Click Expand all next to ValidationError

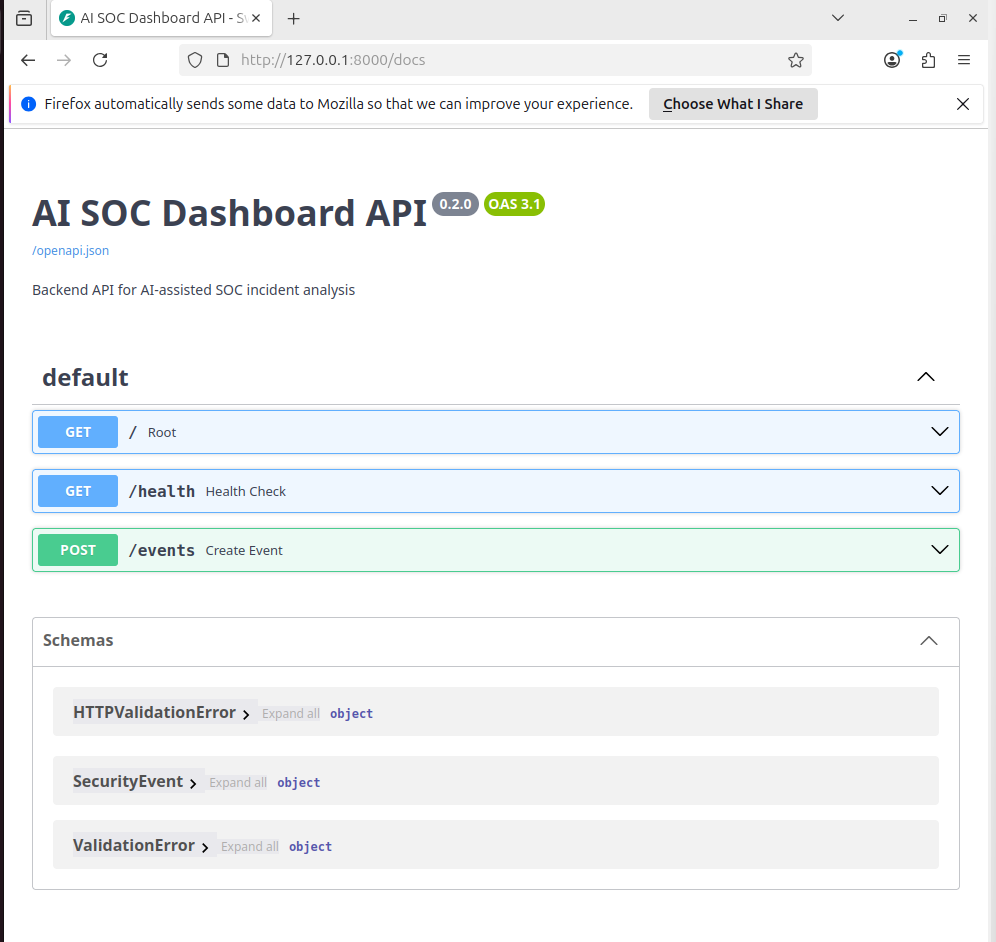coord(250,847)
